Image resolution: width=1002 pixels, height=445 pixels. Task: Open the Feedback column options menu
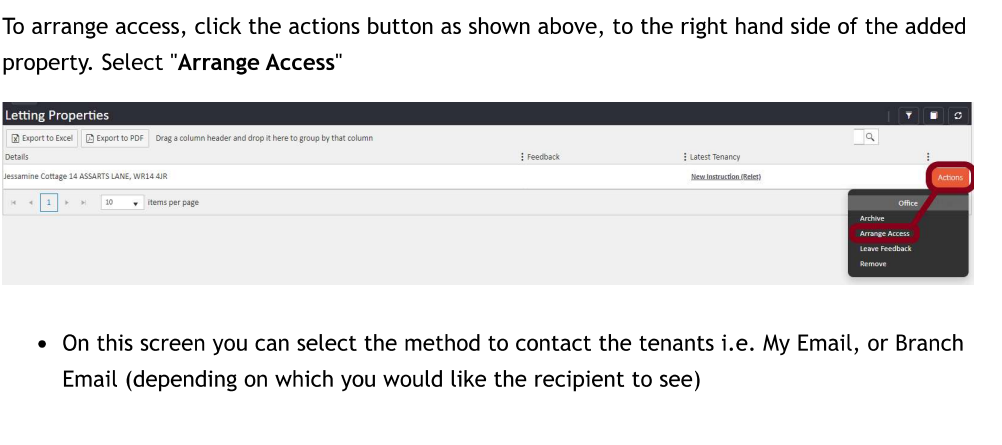coord(522,157)
